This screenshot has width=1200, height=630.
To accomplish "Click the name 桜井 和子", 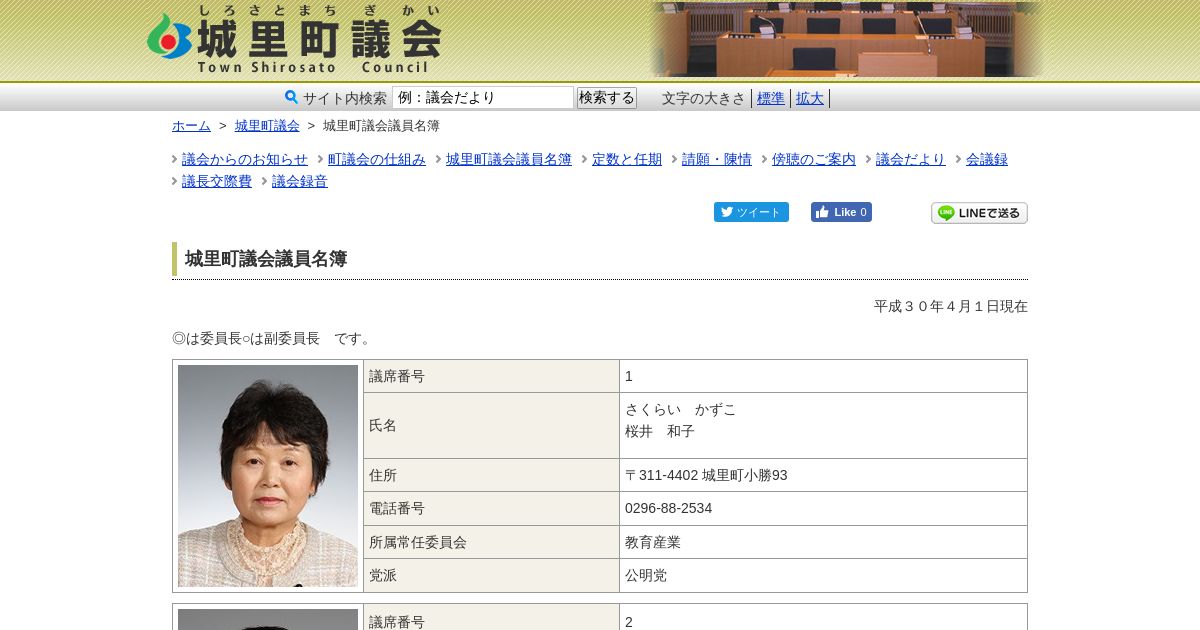I will point(660,431).
